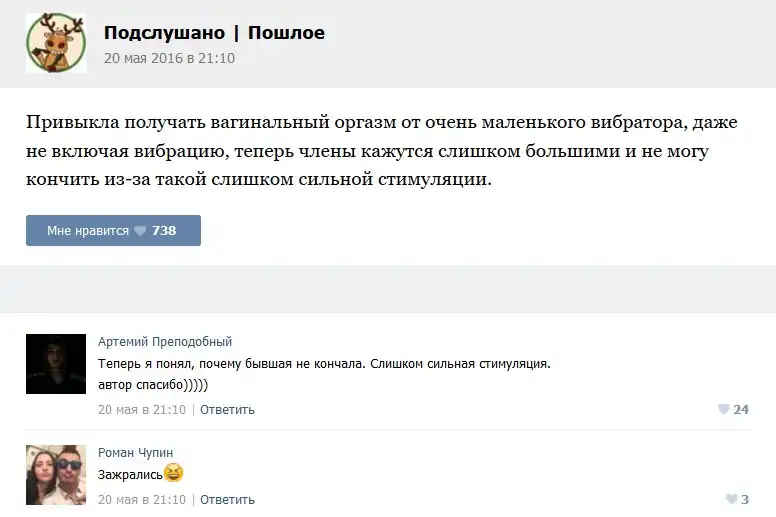Open Артемий Преподобный's dark profile picture

click(x=55, y=364)
